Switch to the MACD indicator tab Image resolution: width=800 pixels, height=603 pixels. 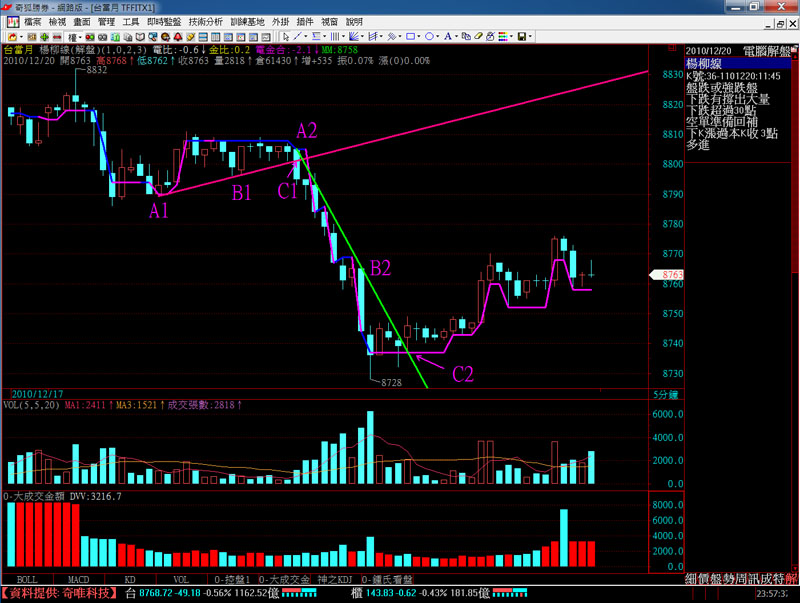pyautogui.click(x=79, y=579)
